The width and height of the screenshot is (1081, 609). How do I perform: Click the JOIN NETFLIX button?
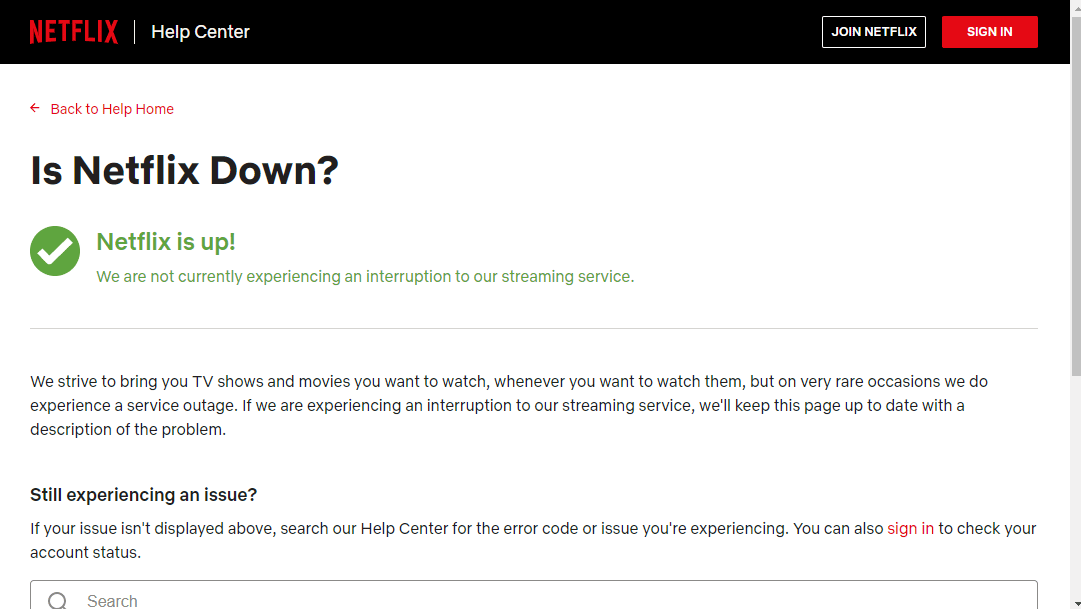click(873, 32)
